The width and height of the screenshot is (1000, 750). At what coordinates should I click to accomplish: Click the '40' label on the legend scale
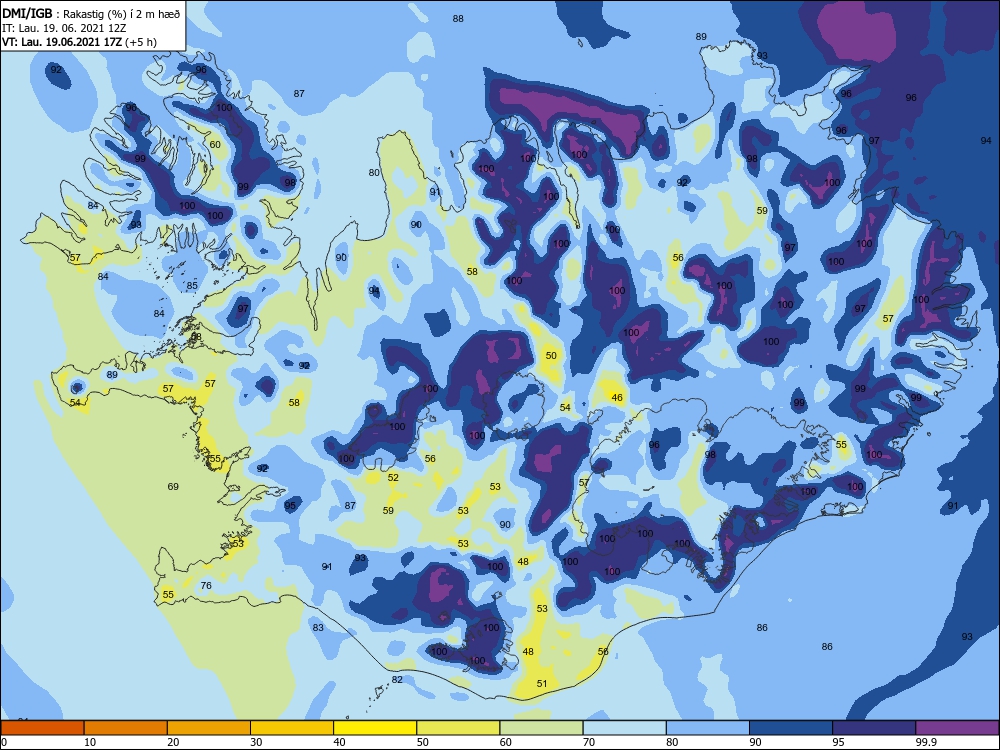coord(339,742)
